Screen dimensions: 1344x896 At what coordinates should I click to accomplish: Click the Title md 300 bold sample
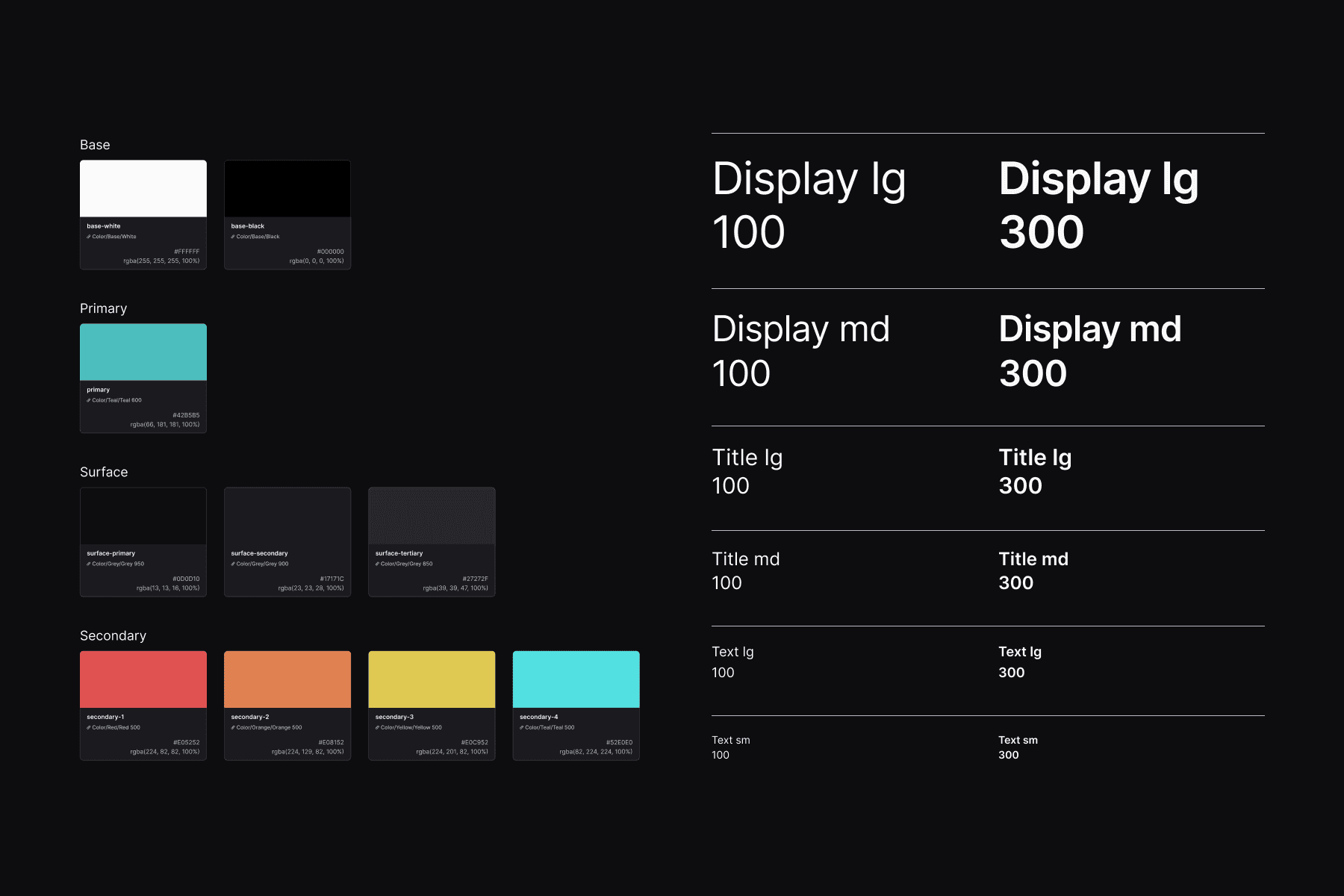pyautogui.click(x=1033, y=571)
